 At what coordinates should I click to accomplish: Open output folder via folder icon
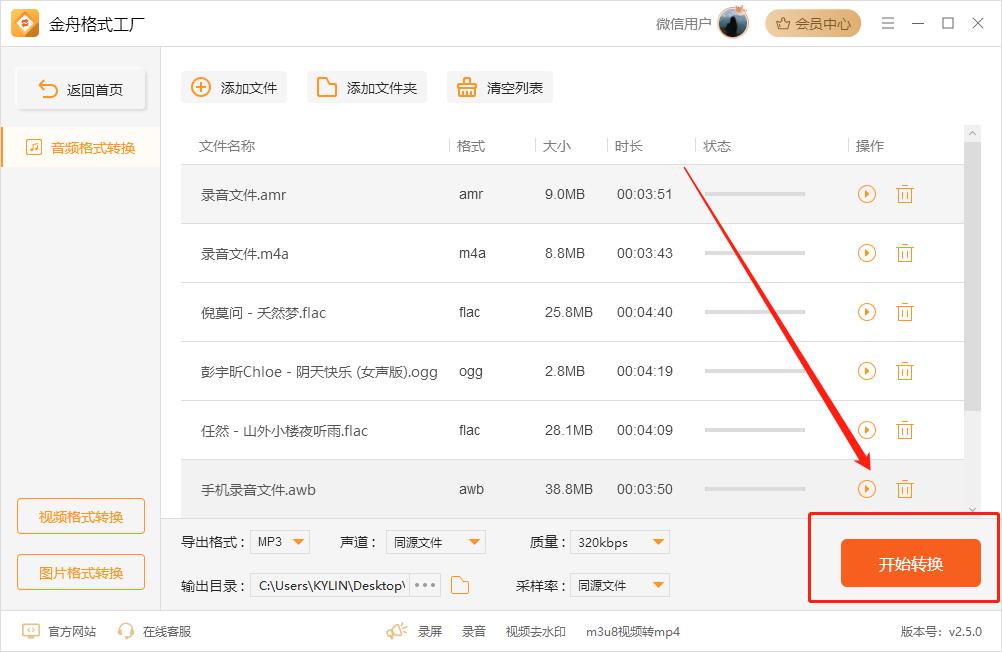459,585
